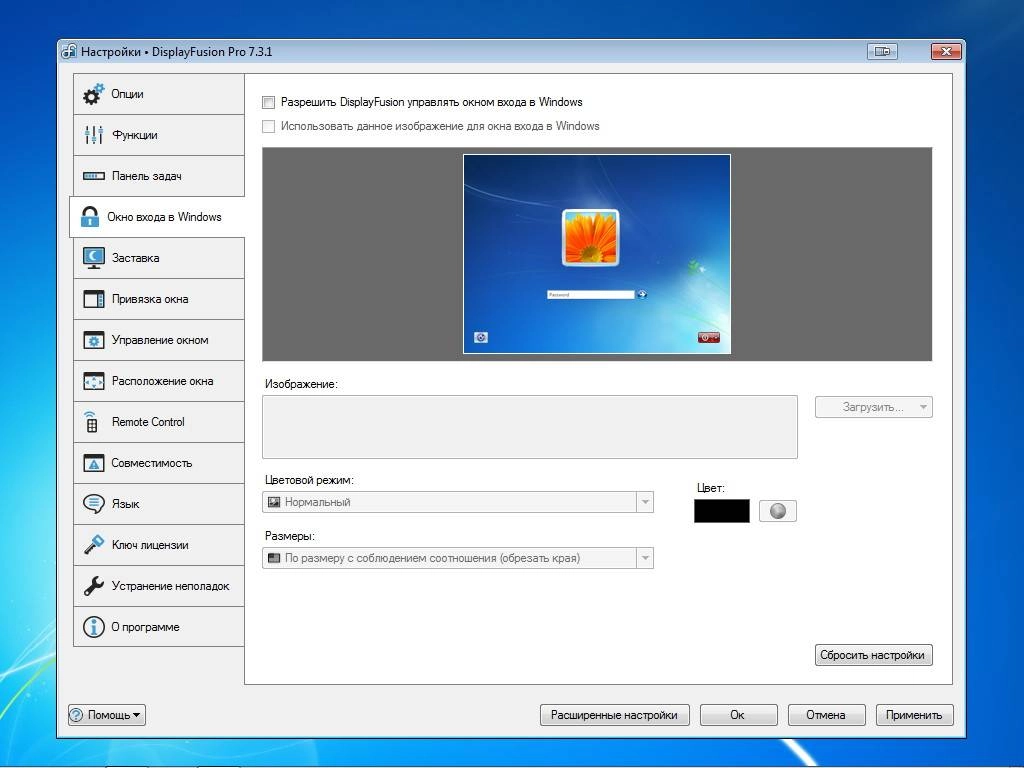Click the monitor layout button in title bar

[882, 52]
